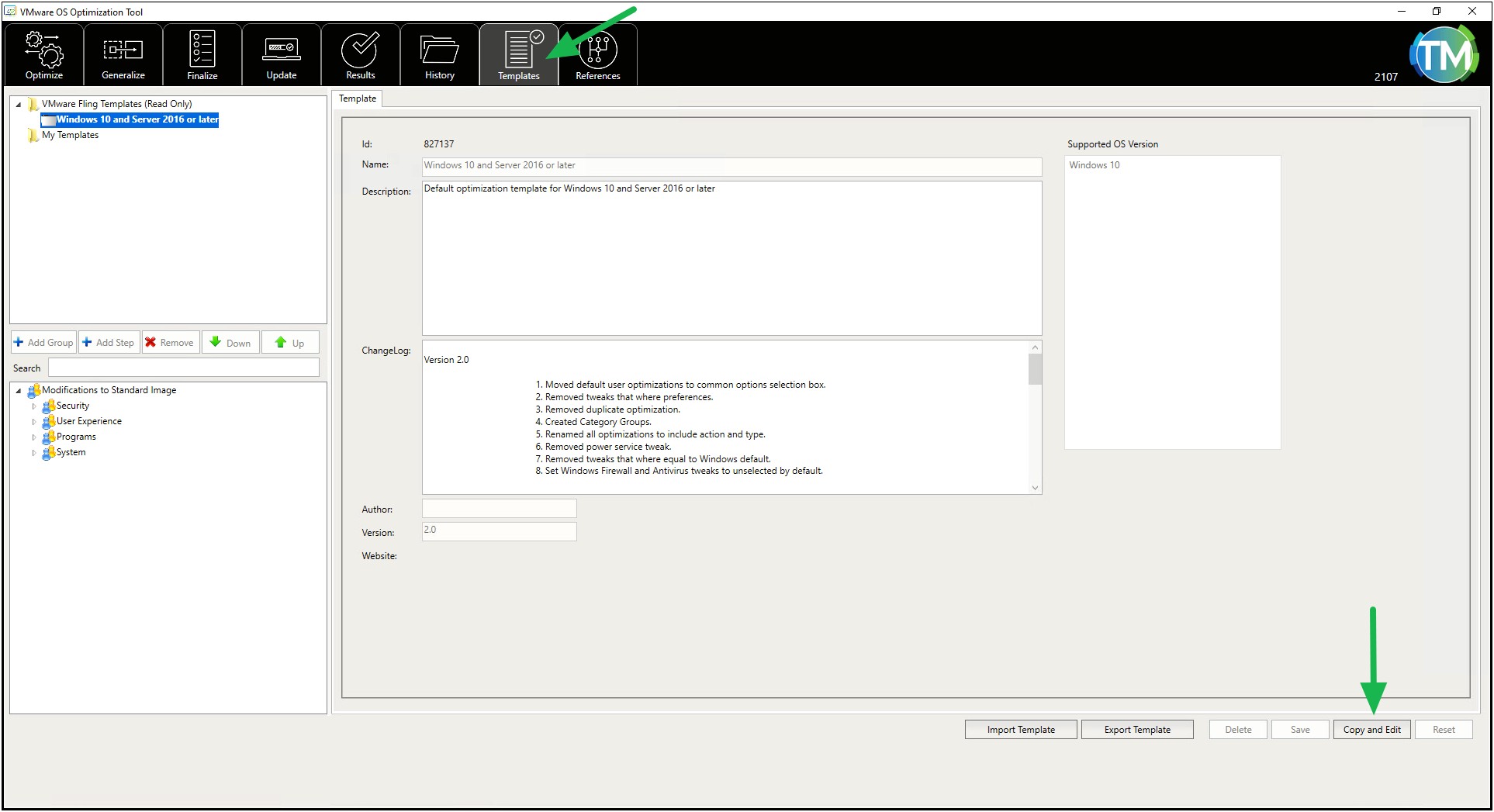Viewport: 1494px width, 812px height.
Task: Open the Optimize section
Action: click(x=44, y=54)
